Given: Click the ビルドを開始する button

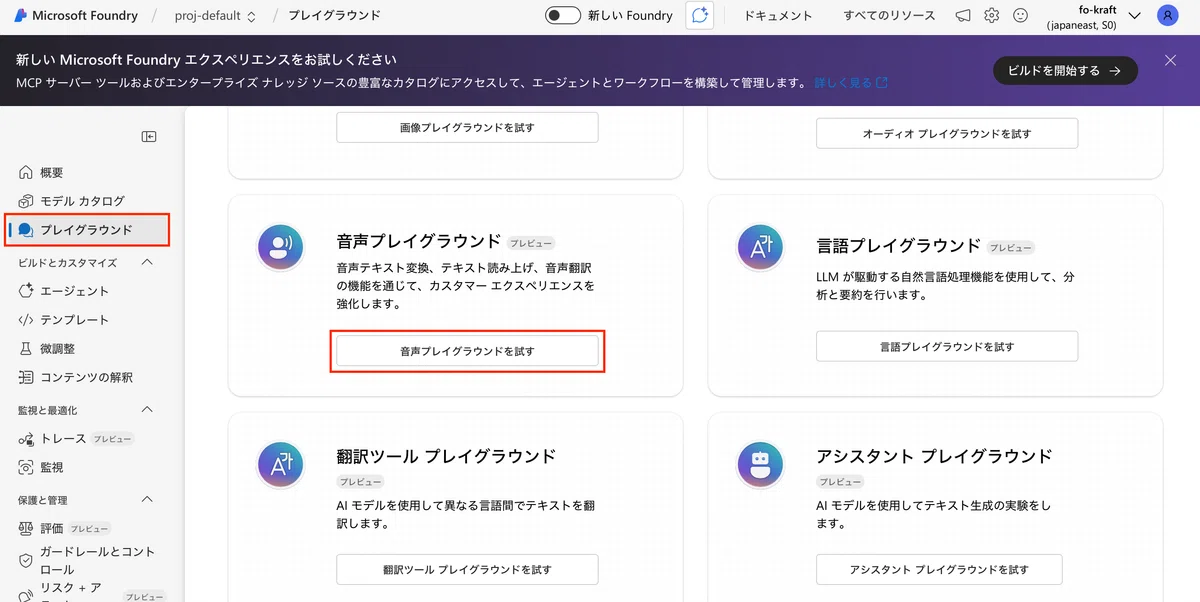Looking at the screenshot, I should click(1065, 70).
